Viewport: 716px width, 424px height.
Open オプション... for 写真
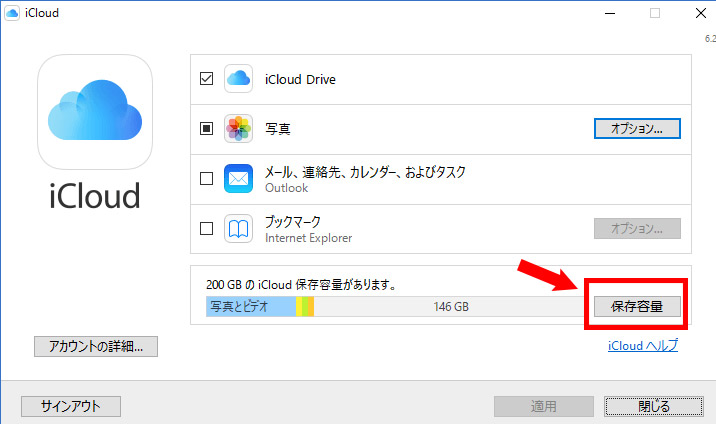coord(637,128)
